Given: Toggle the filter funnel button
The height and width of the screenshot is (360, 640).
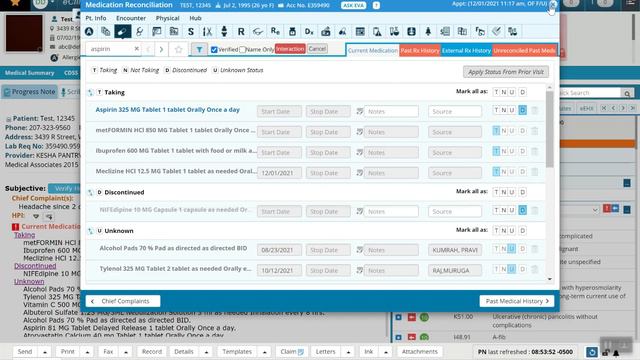Looking at the screenshot, I should (199, 49).
